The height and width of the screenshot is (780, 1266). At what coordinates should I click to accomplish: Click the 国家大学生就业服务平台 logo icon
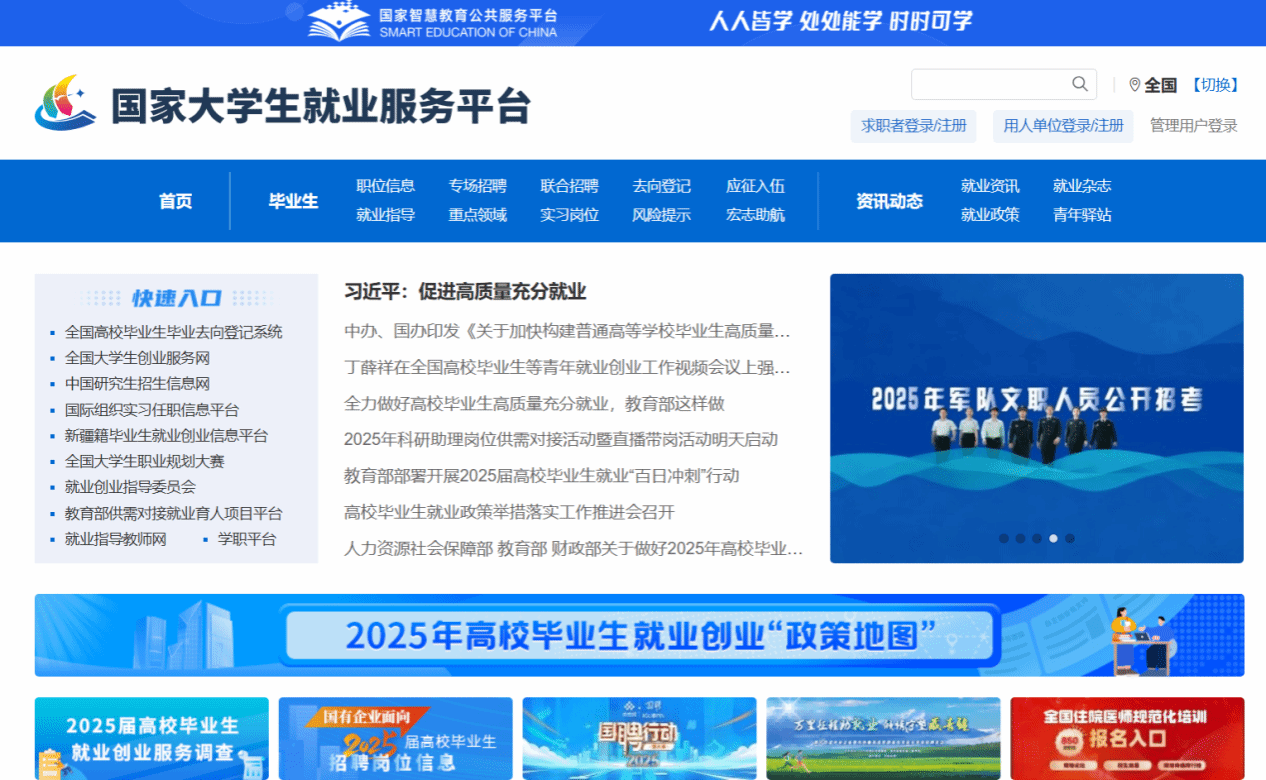[65, 103]
